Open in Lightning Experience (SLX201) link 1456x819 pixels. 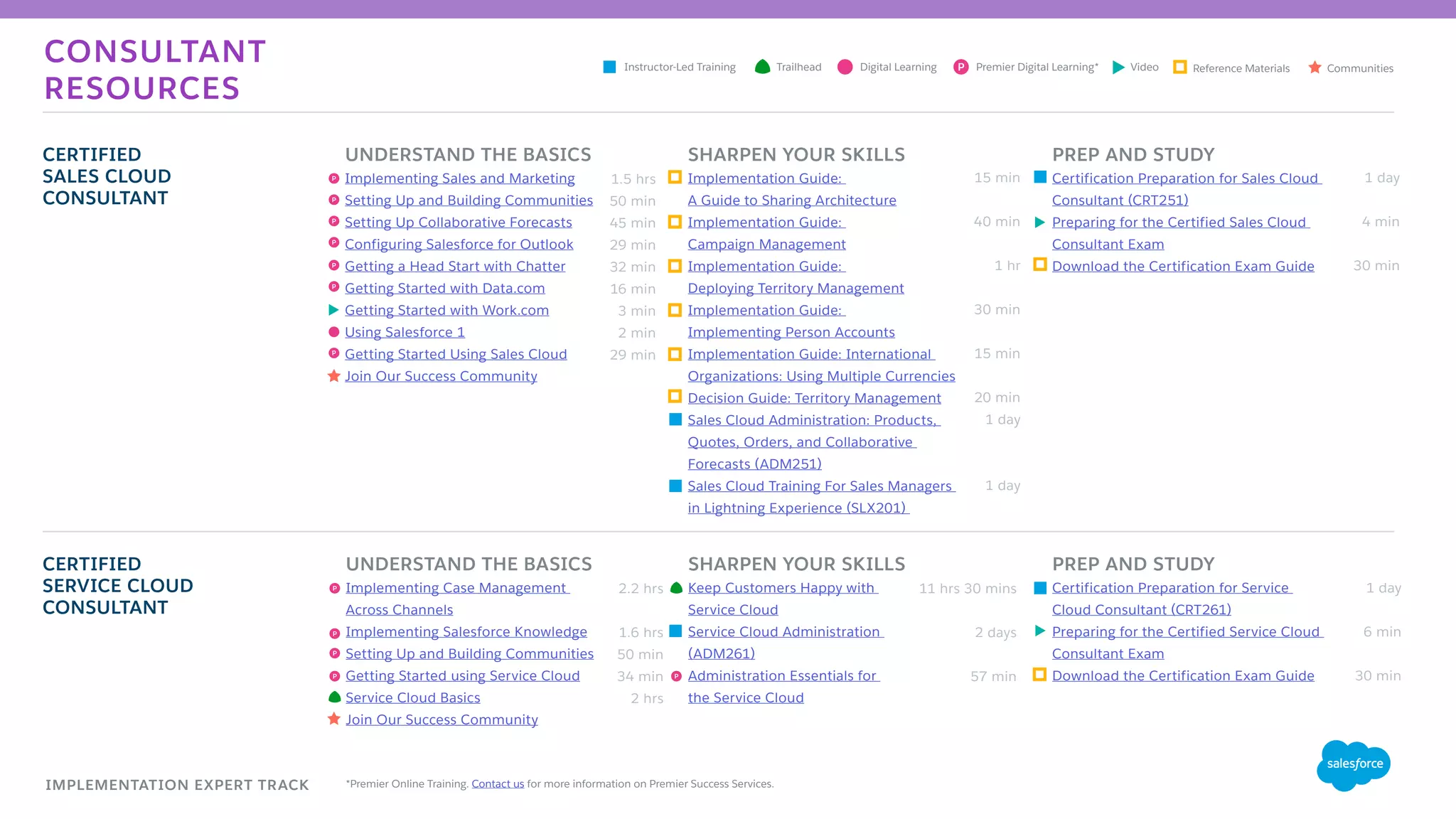(x=798, y=508)
